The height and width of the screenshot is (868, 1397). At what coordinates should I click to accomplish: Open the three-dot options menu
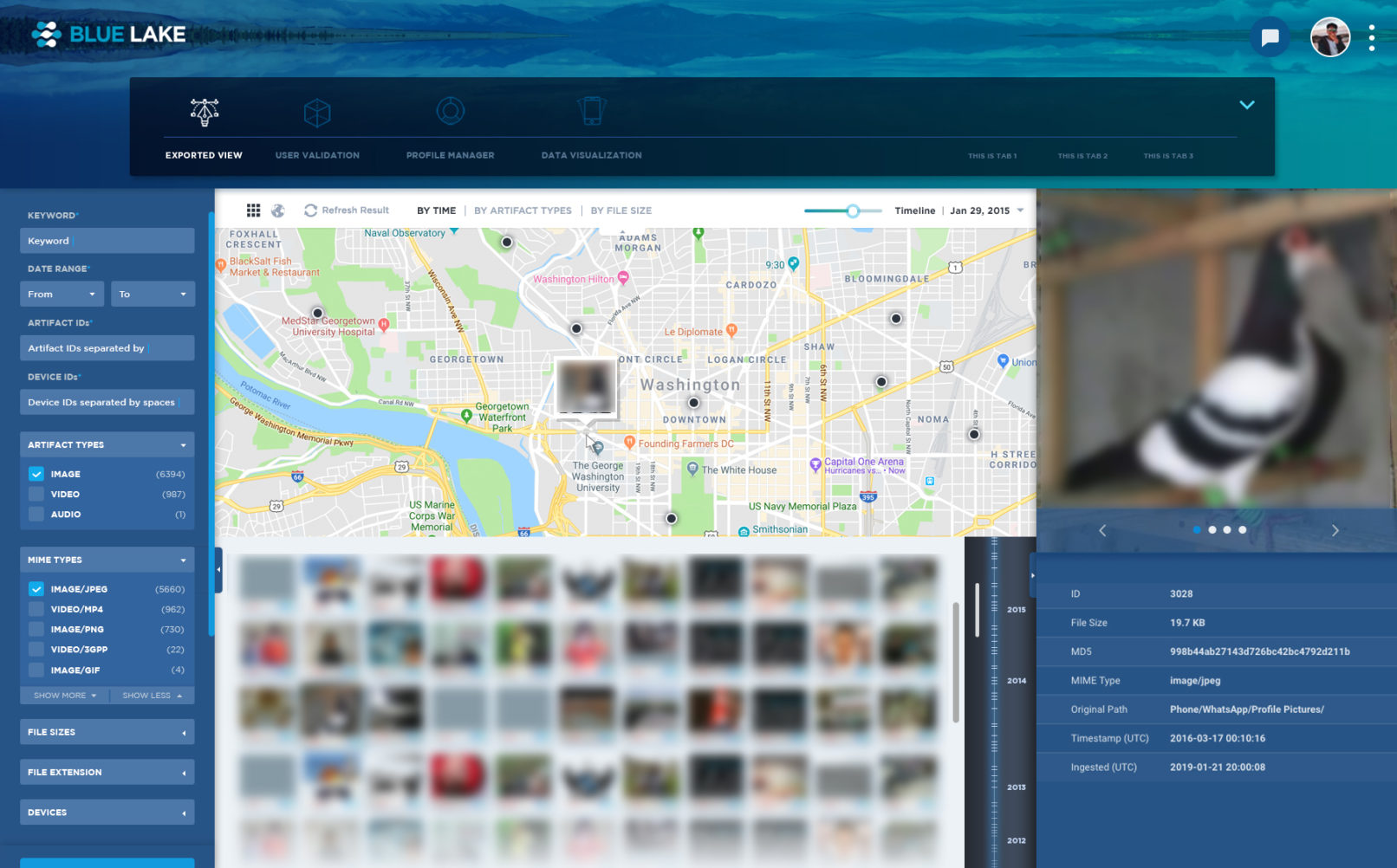[x=1371, y=37]
